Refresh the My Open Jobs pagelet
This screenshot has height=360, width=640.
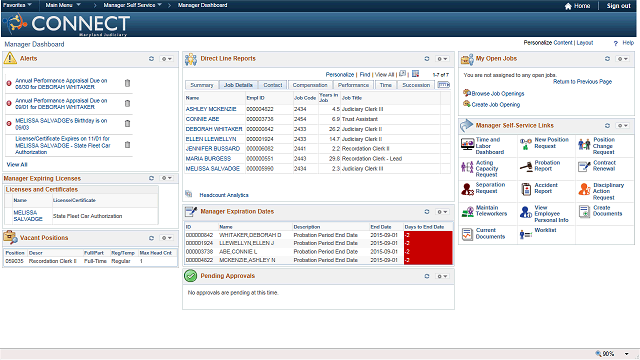point(607,59)
